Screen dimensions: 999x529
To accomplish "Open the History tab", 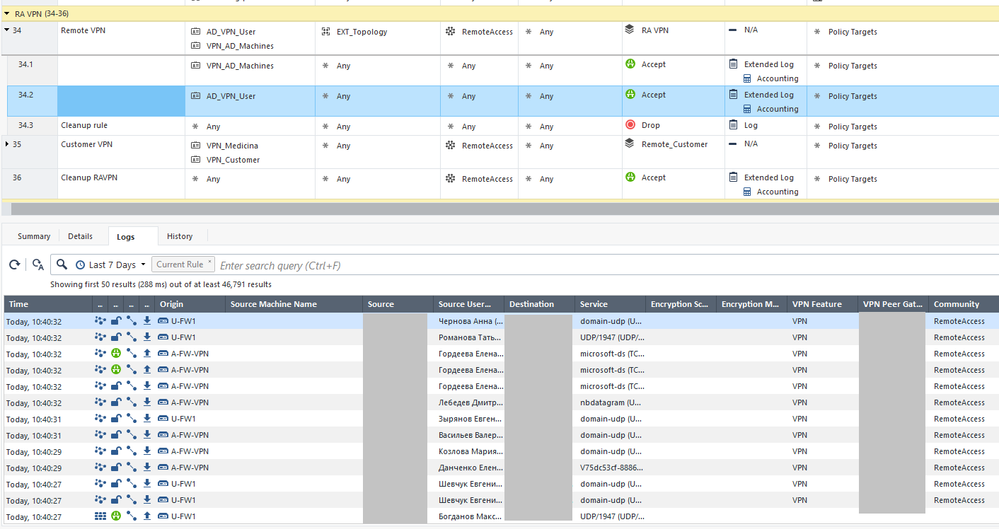I will tap(180, 237).
